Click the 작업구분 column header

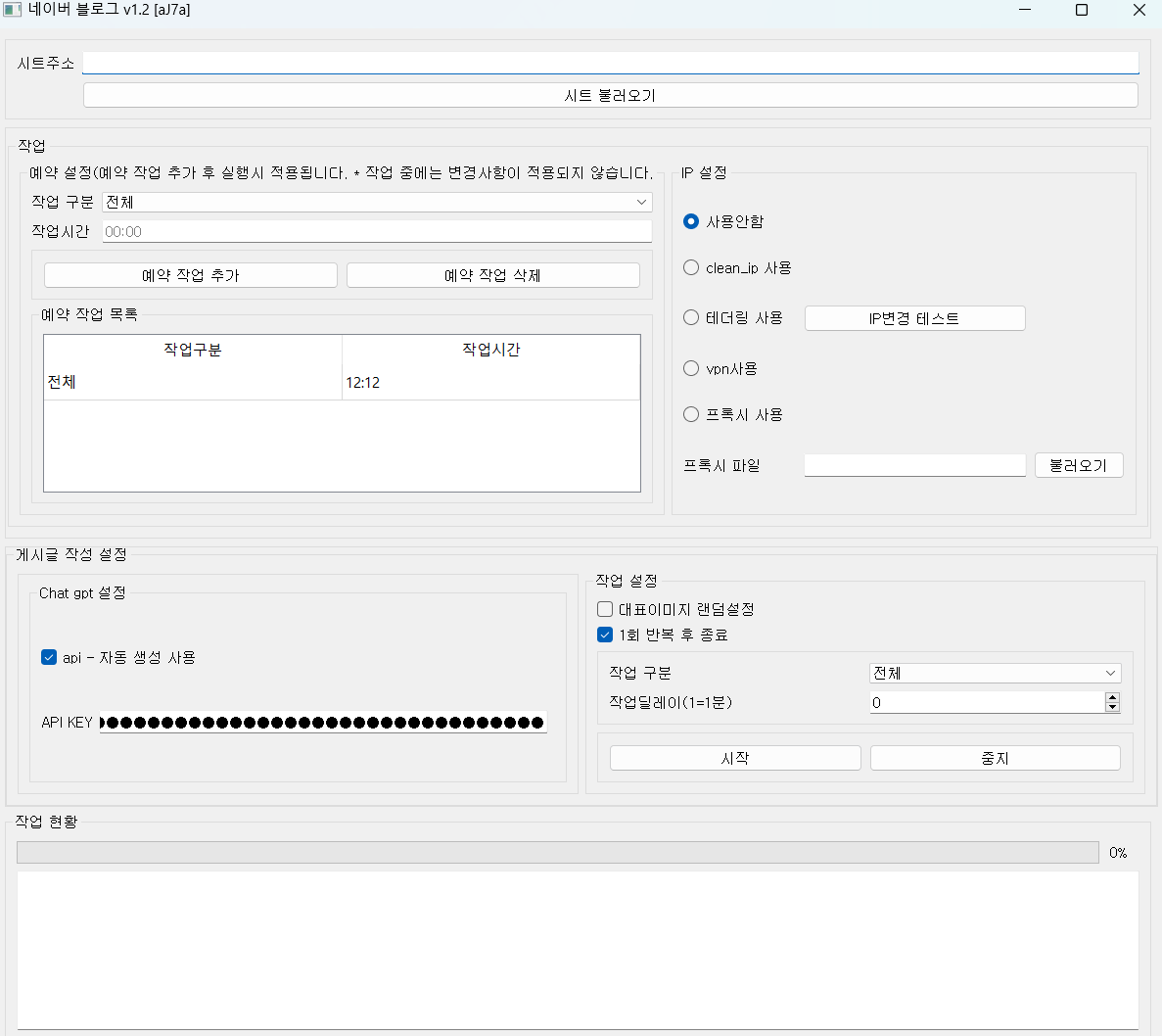coord(193,349)
